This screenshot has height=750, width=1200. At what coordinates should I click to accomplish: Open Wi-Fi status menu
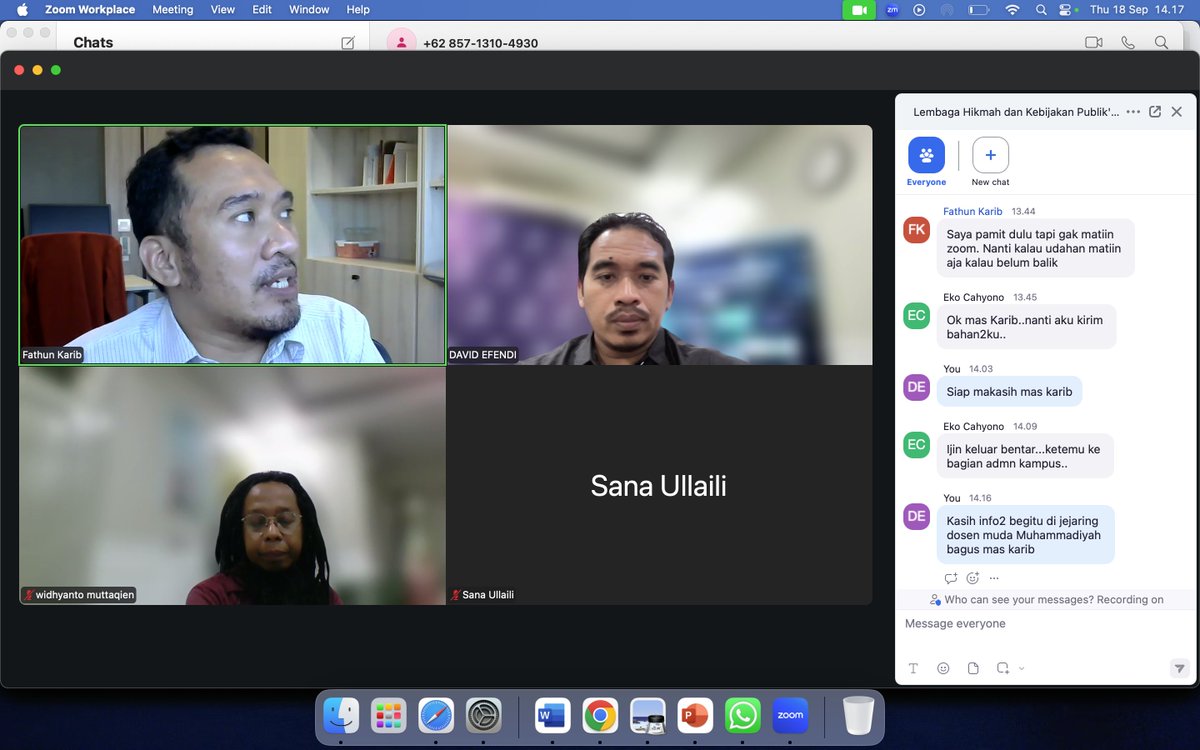coord(1012,10)
